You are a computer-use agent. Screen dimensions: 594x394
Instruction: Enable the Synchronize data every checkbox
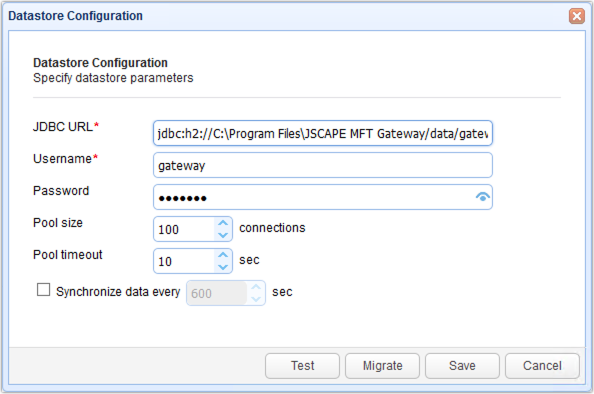(43, 290)
